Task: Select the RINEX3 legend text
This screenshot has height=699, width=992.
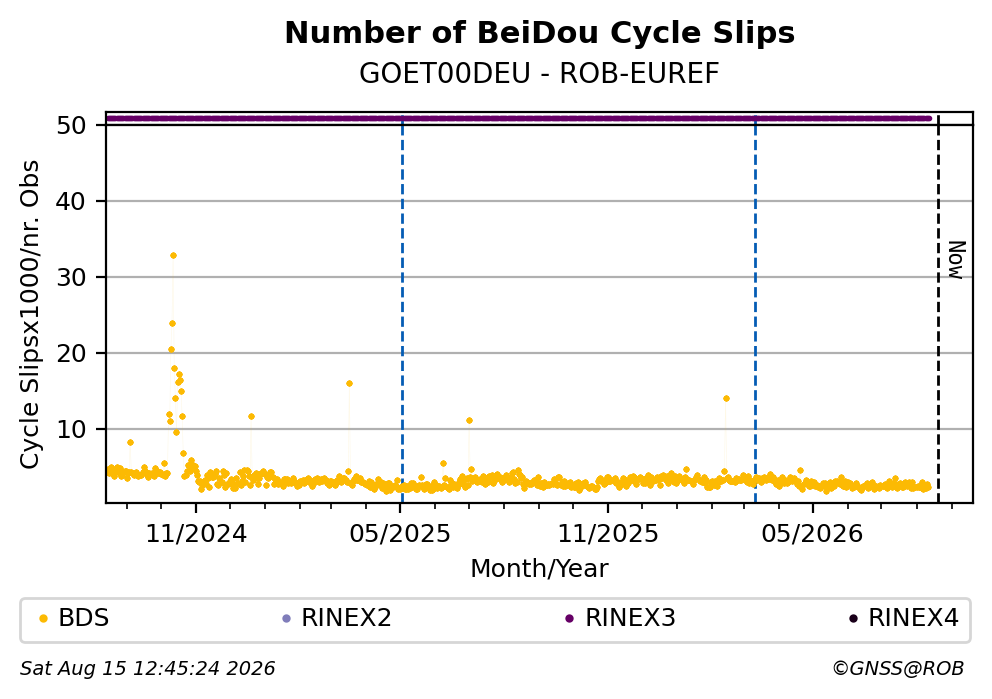Action: click(x=630, y=618)
